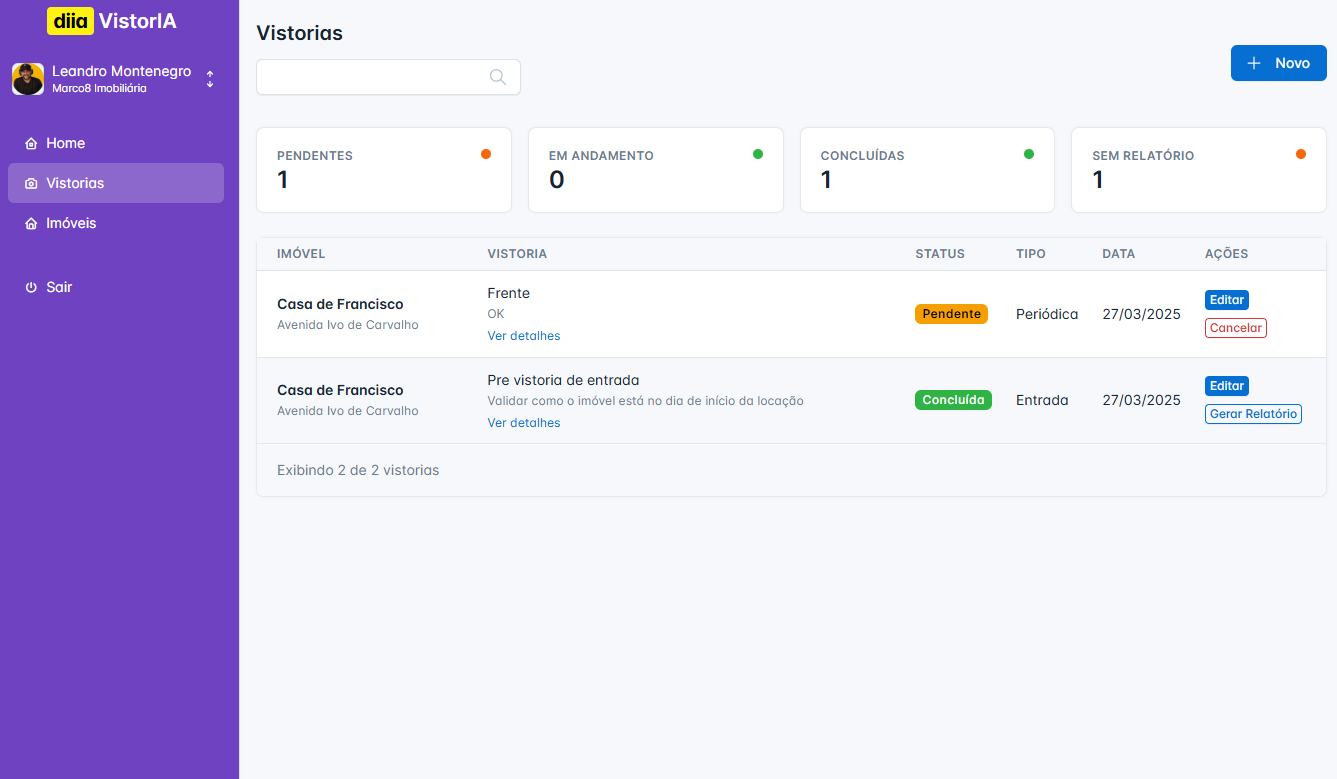This screenshot has width=1337, height=779.
Task: Click the diia VistorIA logo
Action: 112,20
